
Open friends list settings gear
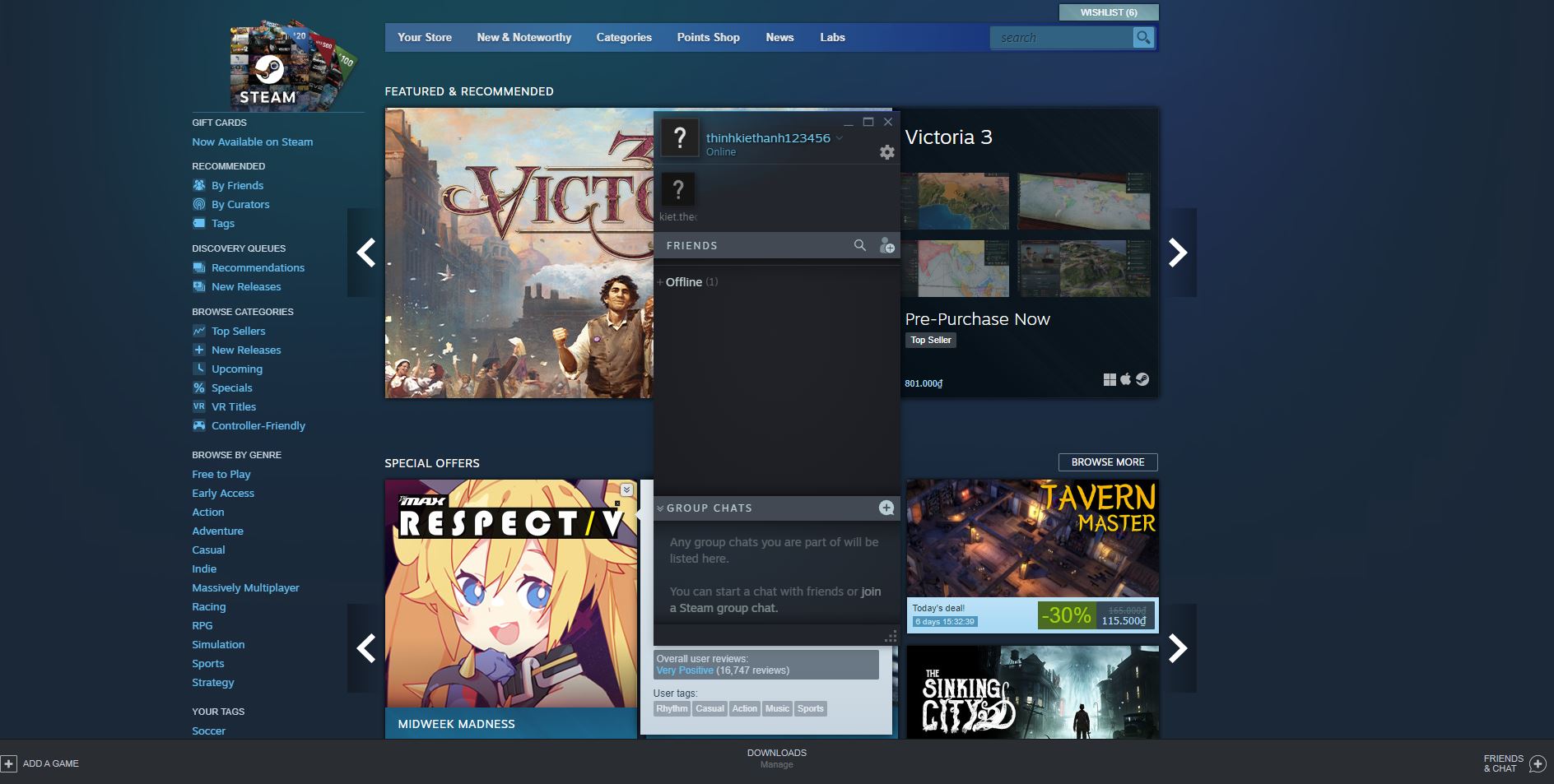[886, 152]
